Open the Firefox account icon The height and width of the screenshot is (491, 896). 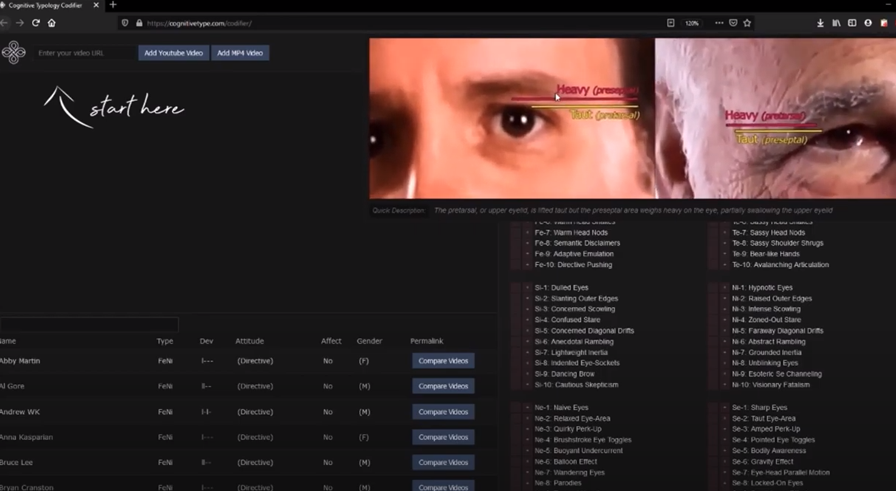[868, 23]
